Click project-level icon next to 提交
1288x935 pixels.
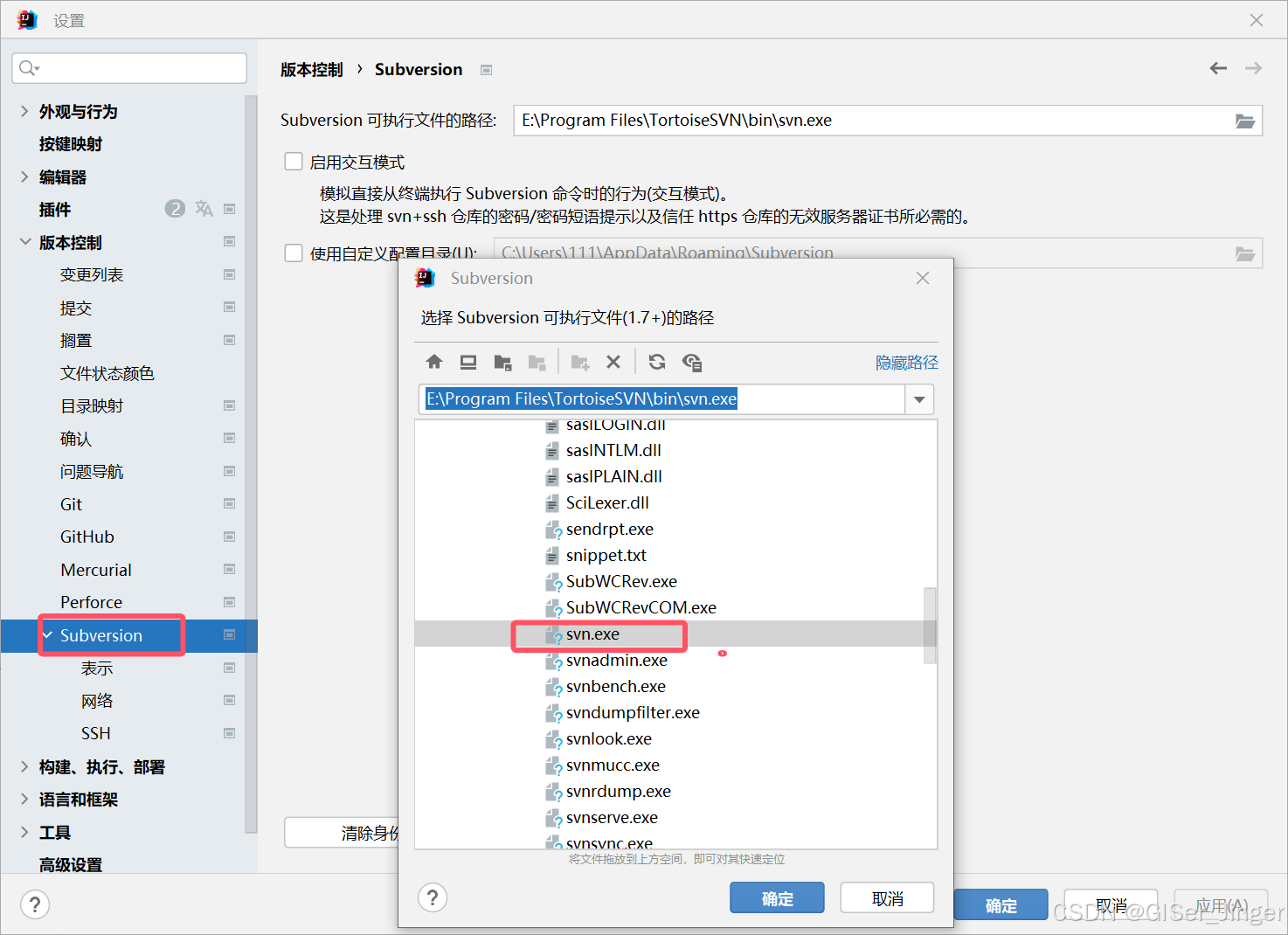coord(229,308)
